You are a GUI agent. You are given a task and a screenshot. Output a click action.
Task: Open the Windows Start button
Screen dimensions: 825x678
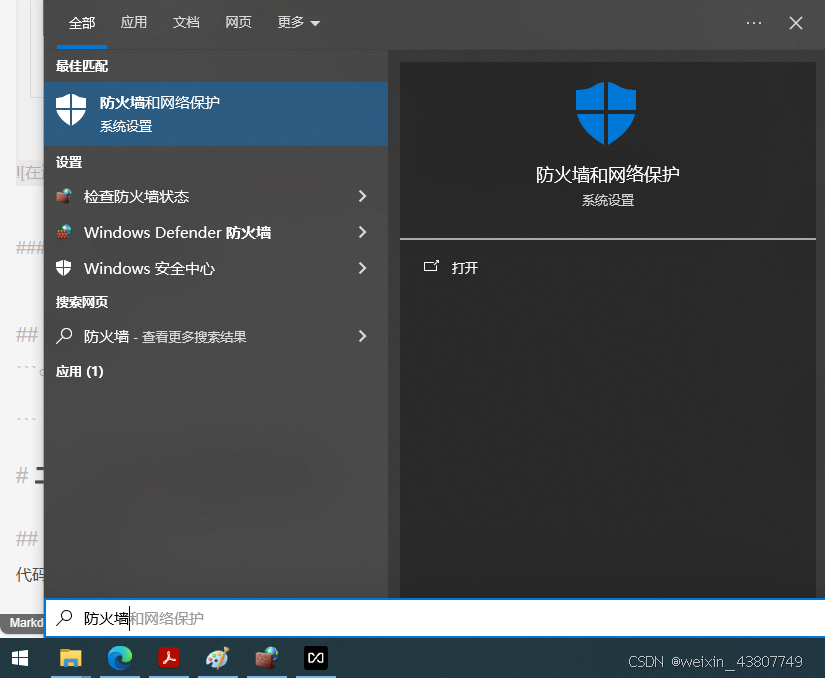(20, 658)
